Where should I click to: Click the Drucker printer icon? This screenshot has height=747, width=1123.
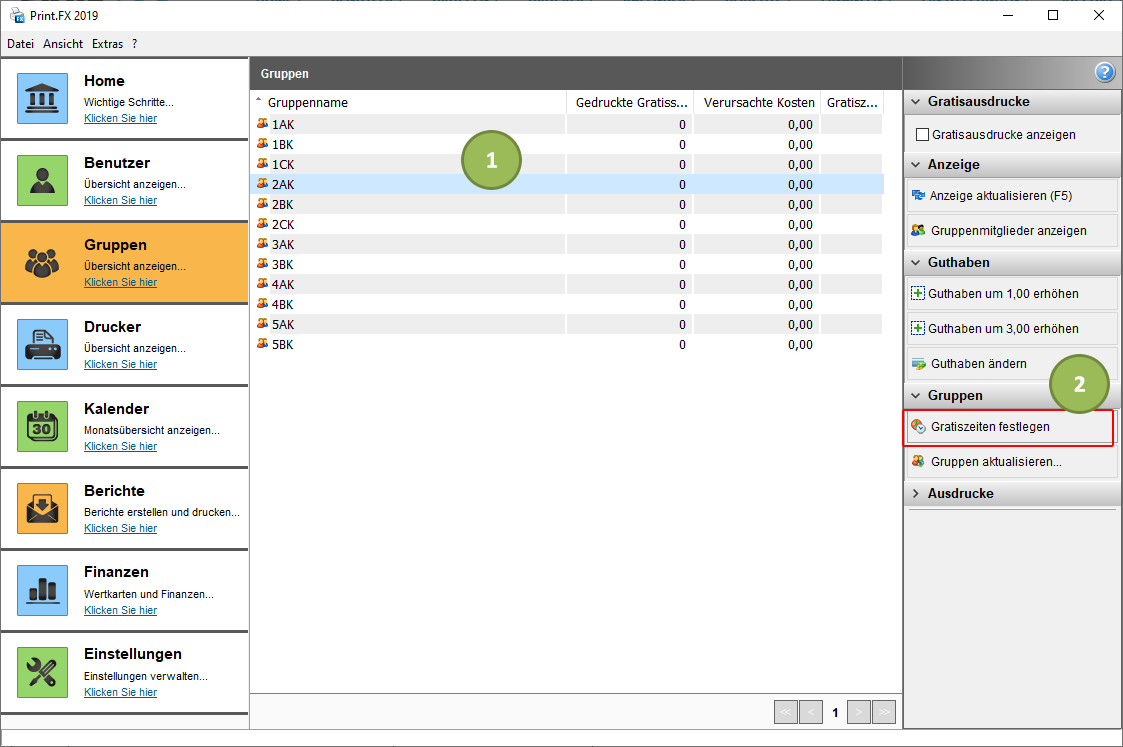click(x=42, y=344)
